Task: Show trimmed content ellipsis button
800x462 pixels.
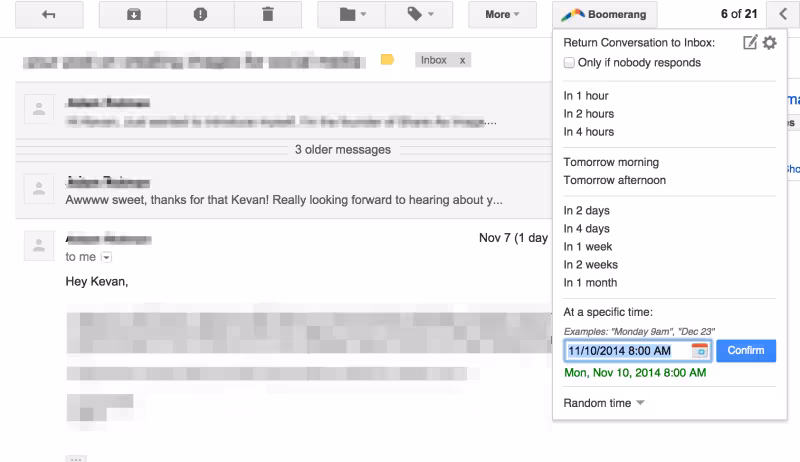Action: (x=76, y=459)
